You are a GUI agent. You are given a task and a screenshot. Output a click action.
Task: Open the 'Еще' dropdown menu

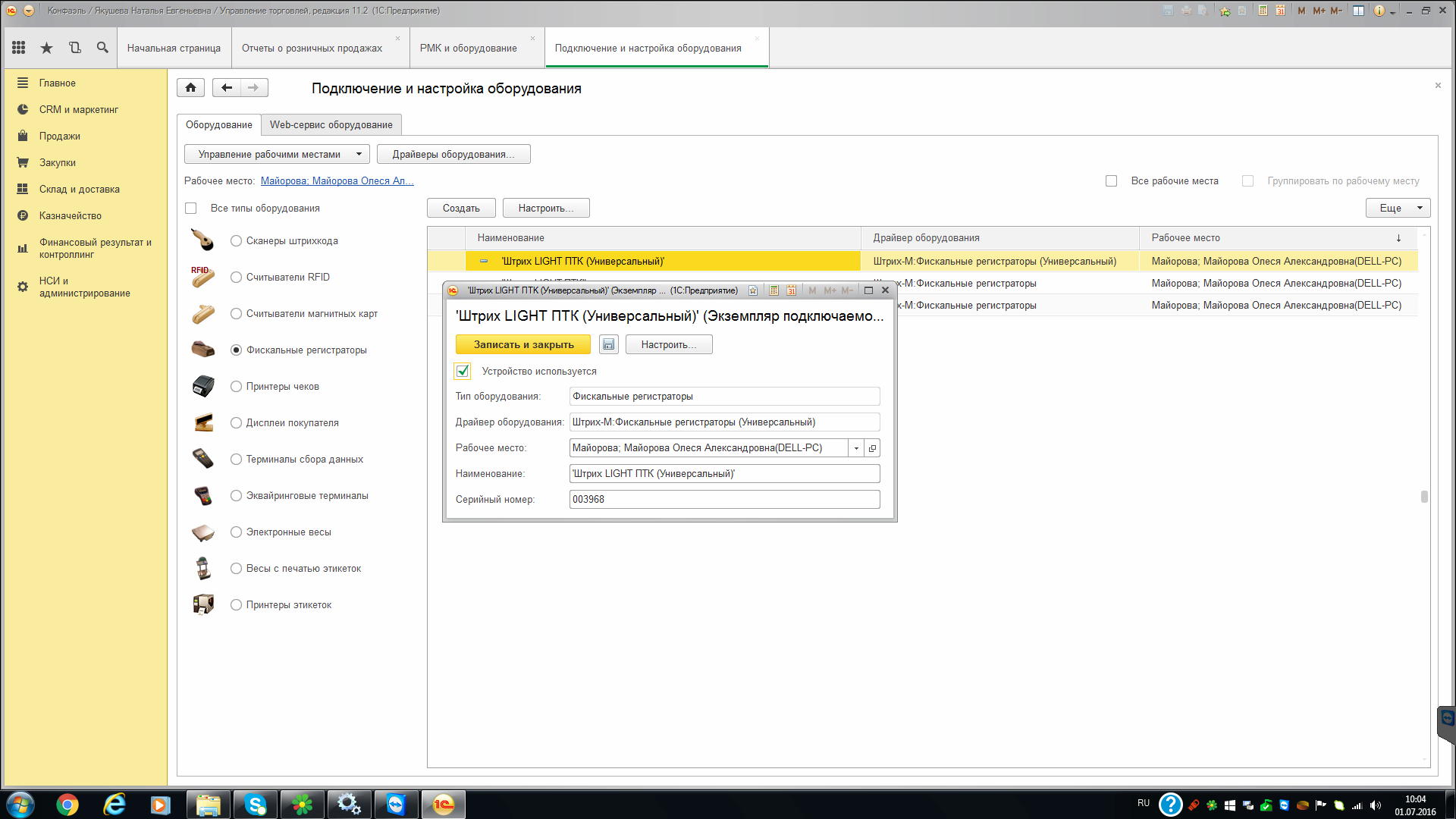1398,208
